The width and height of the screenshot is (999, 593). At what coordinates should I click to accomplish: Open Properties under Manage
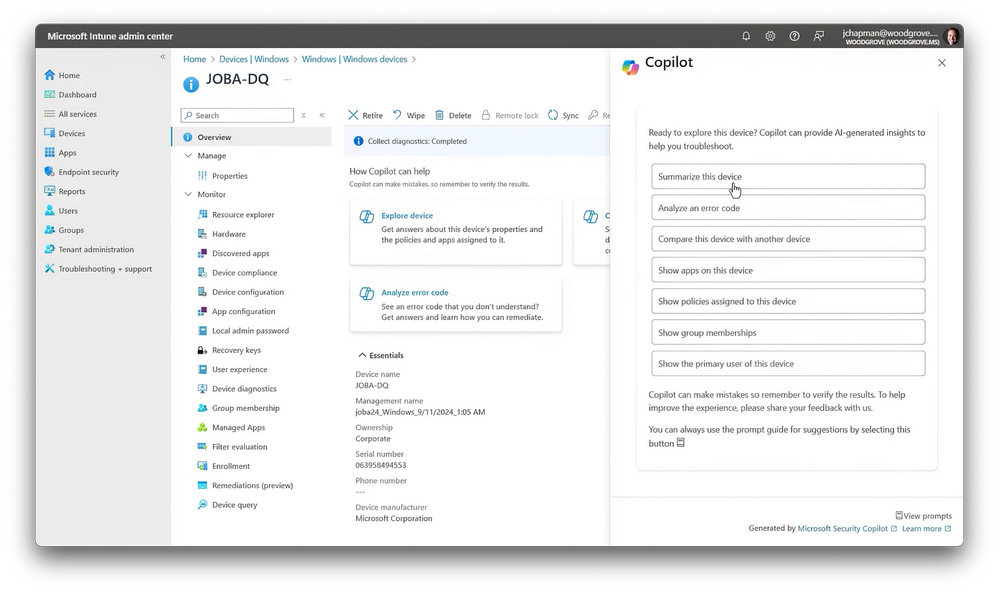pyautogui.click(x=229, y=176)
